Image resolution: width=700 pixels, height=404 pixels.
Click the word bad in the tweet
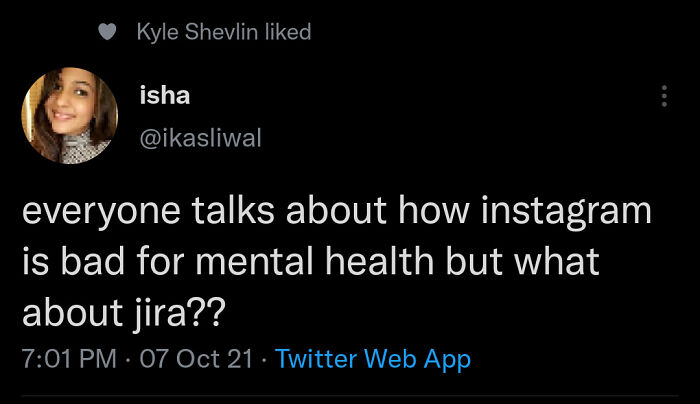[92, 261]
